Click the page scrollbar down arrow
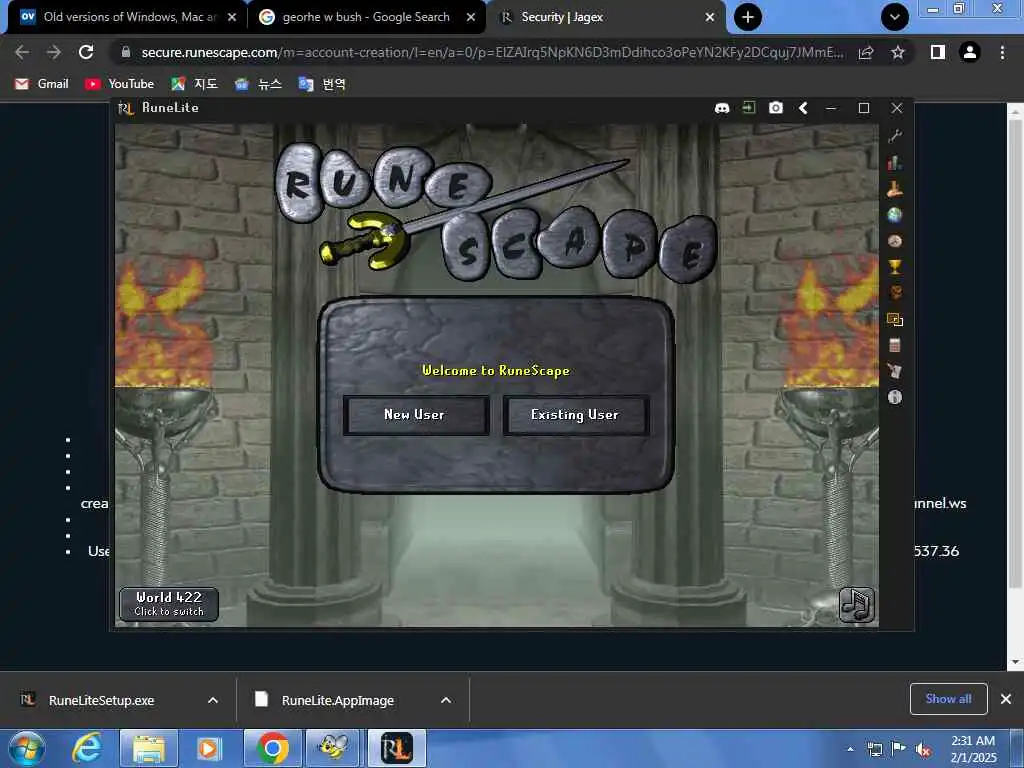1024x768 pixels. pos(1015,662)
